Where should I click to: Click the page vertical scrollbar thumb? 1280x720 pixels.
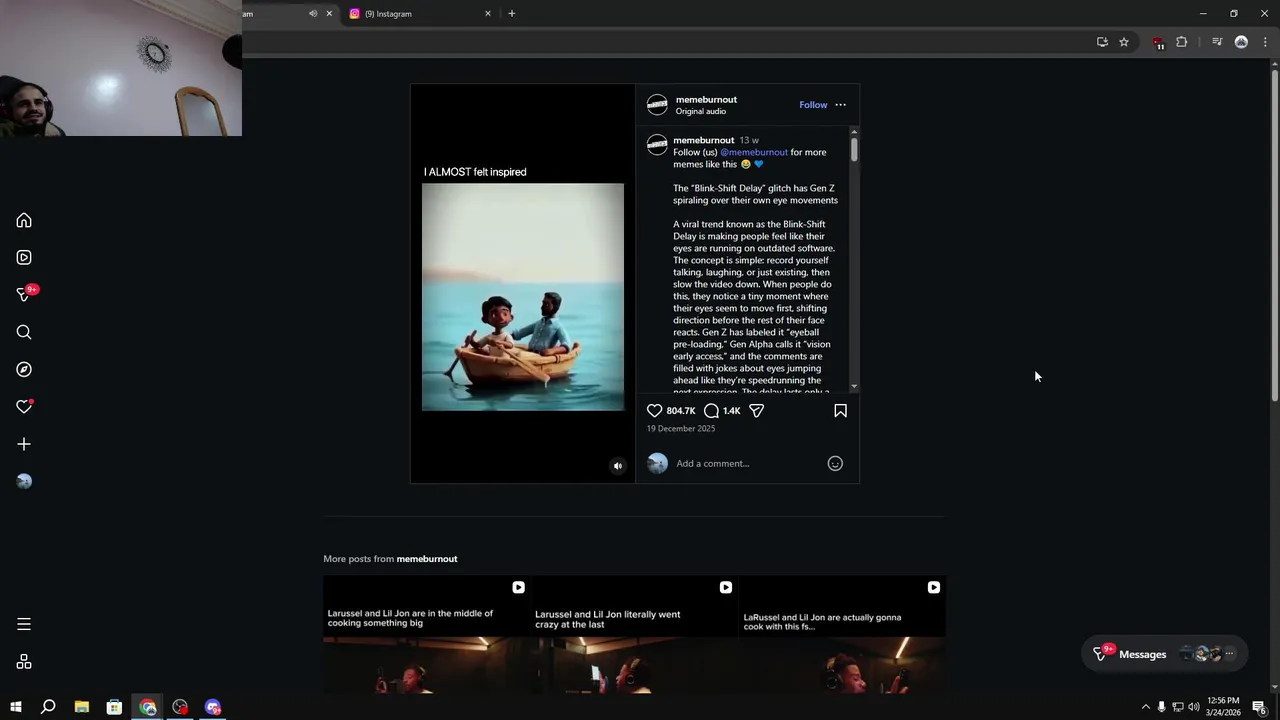click(x=1274, y=235)
